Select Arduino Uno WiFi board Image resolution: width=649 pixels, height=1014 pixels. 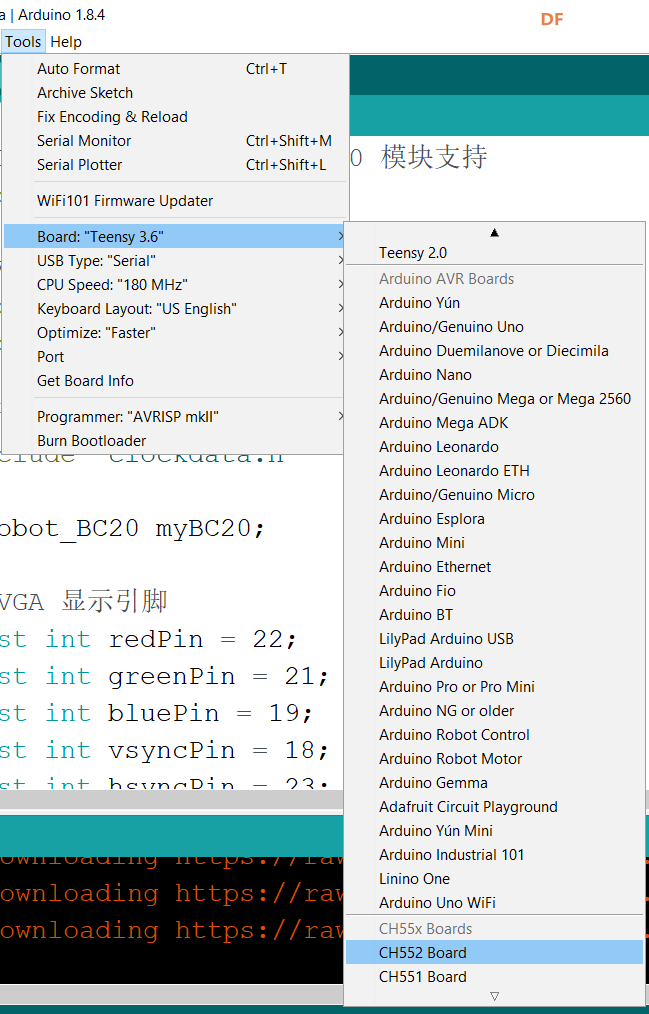tap(495, 901)
